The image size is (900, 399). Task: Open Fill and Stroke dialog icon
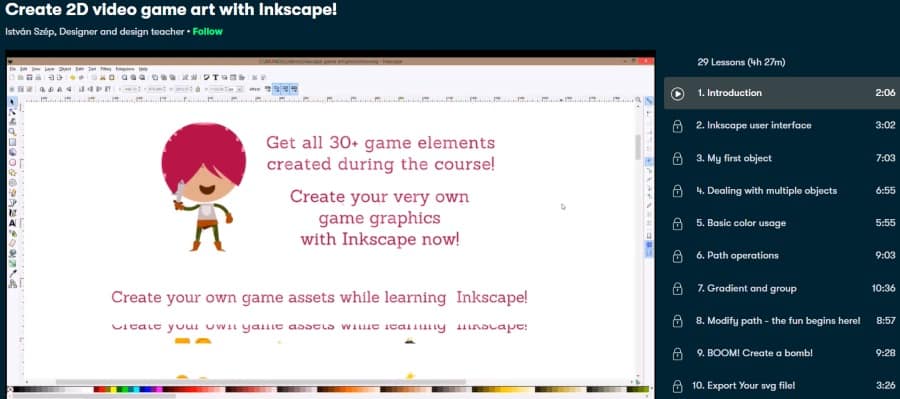point(206,77)
